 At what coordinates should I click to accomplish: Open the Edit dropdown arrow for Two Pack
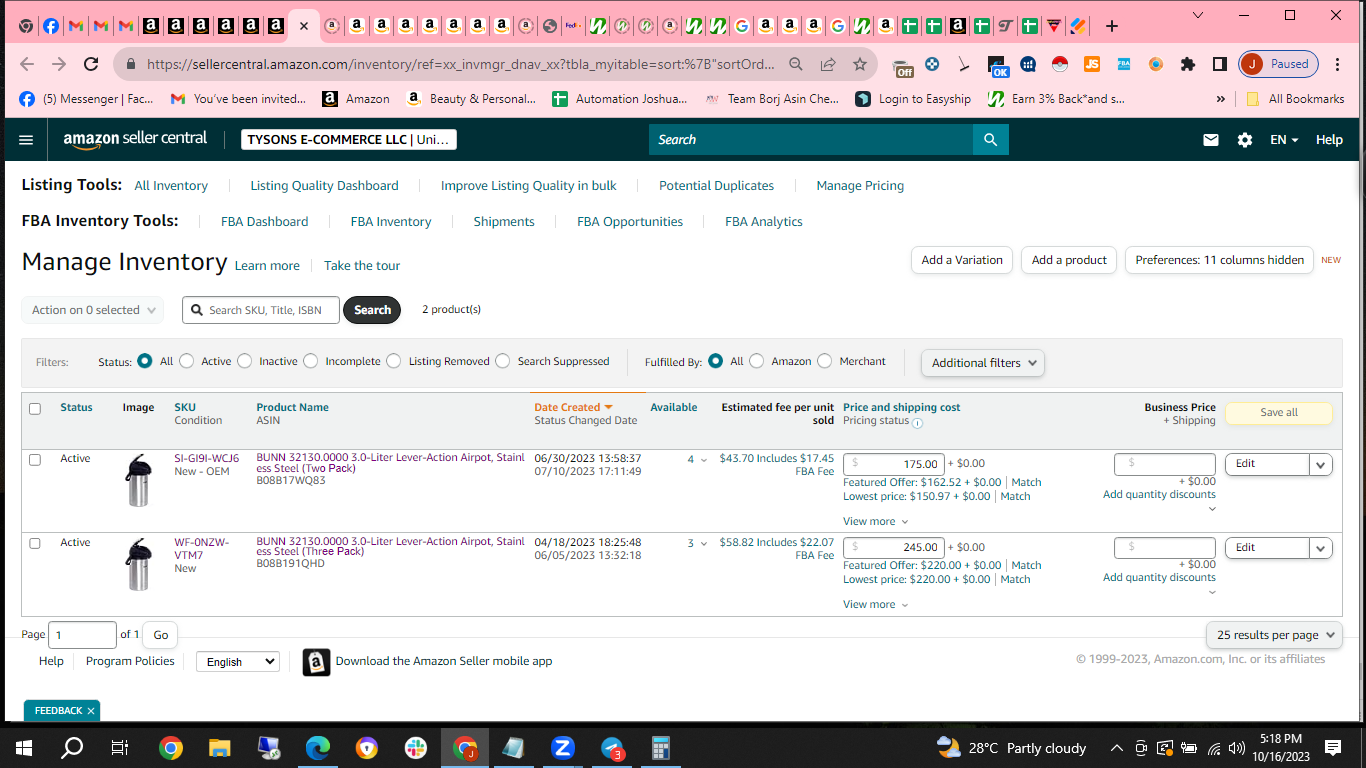1321,464
